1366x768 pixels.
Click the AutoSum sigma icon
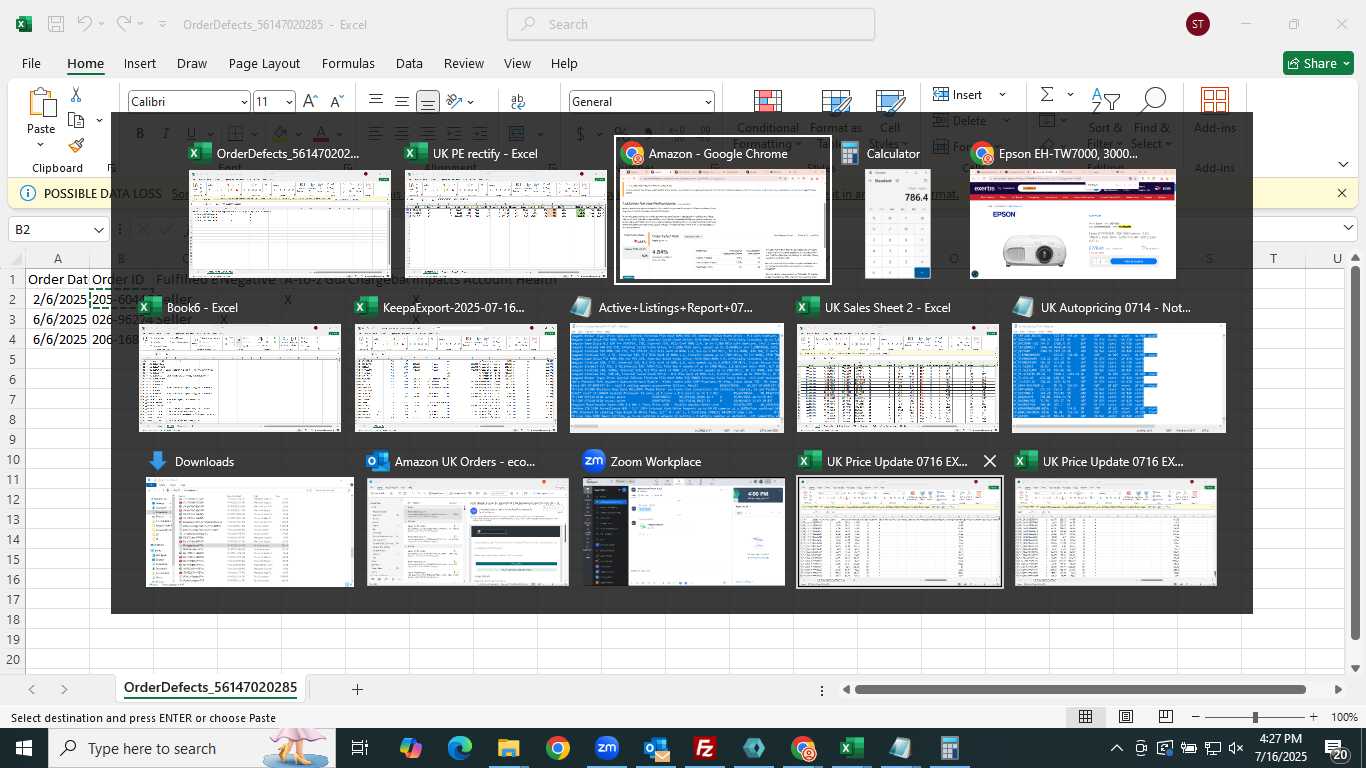[1047, 94]
